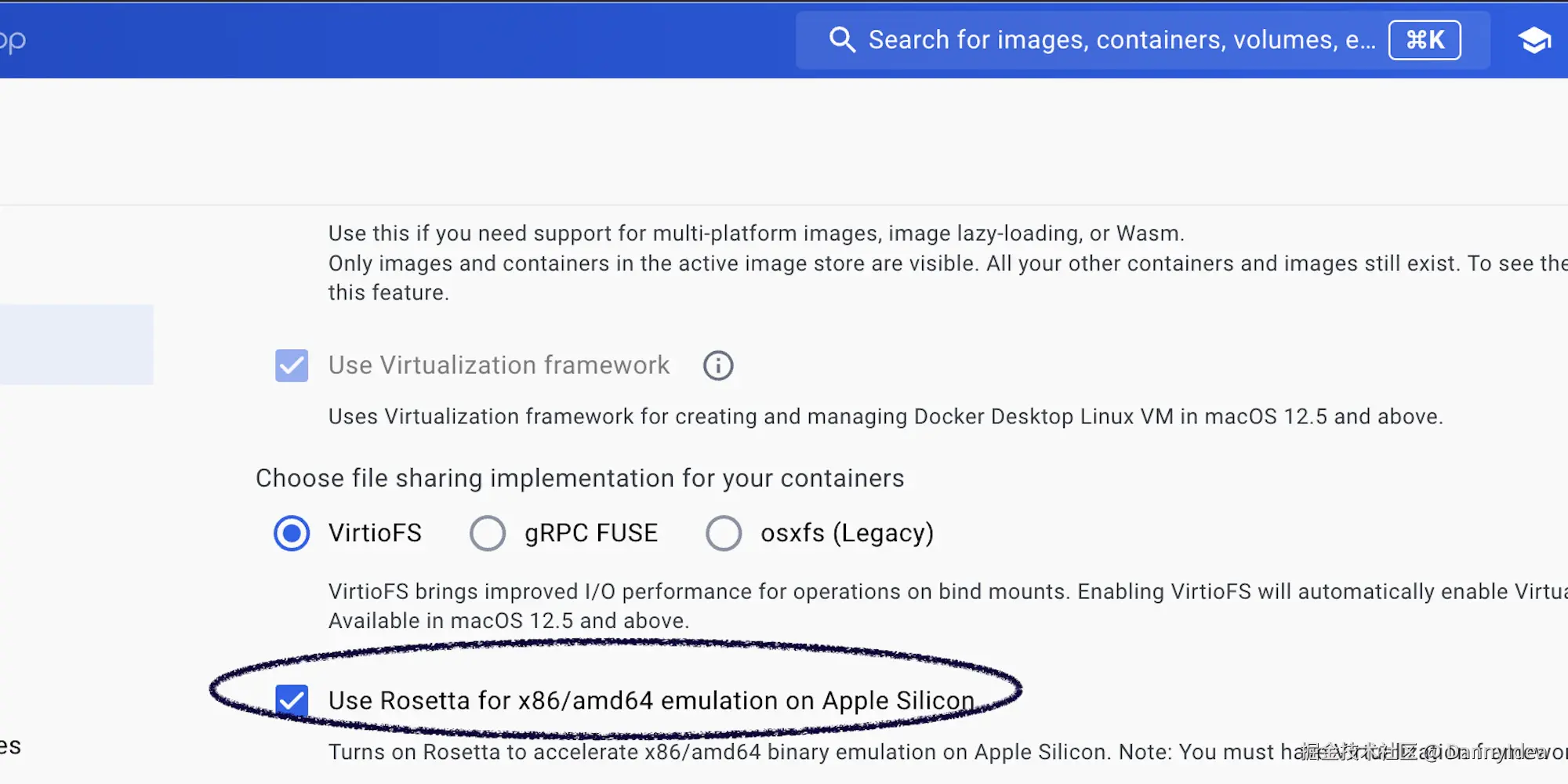Open the Learning center graduation cap icon
1568x784 pixels.
[1534, 40]
